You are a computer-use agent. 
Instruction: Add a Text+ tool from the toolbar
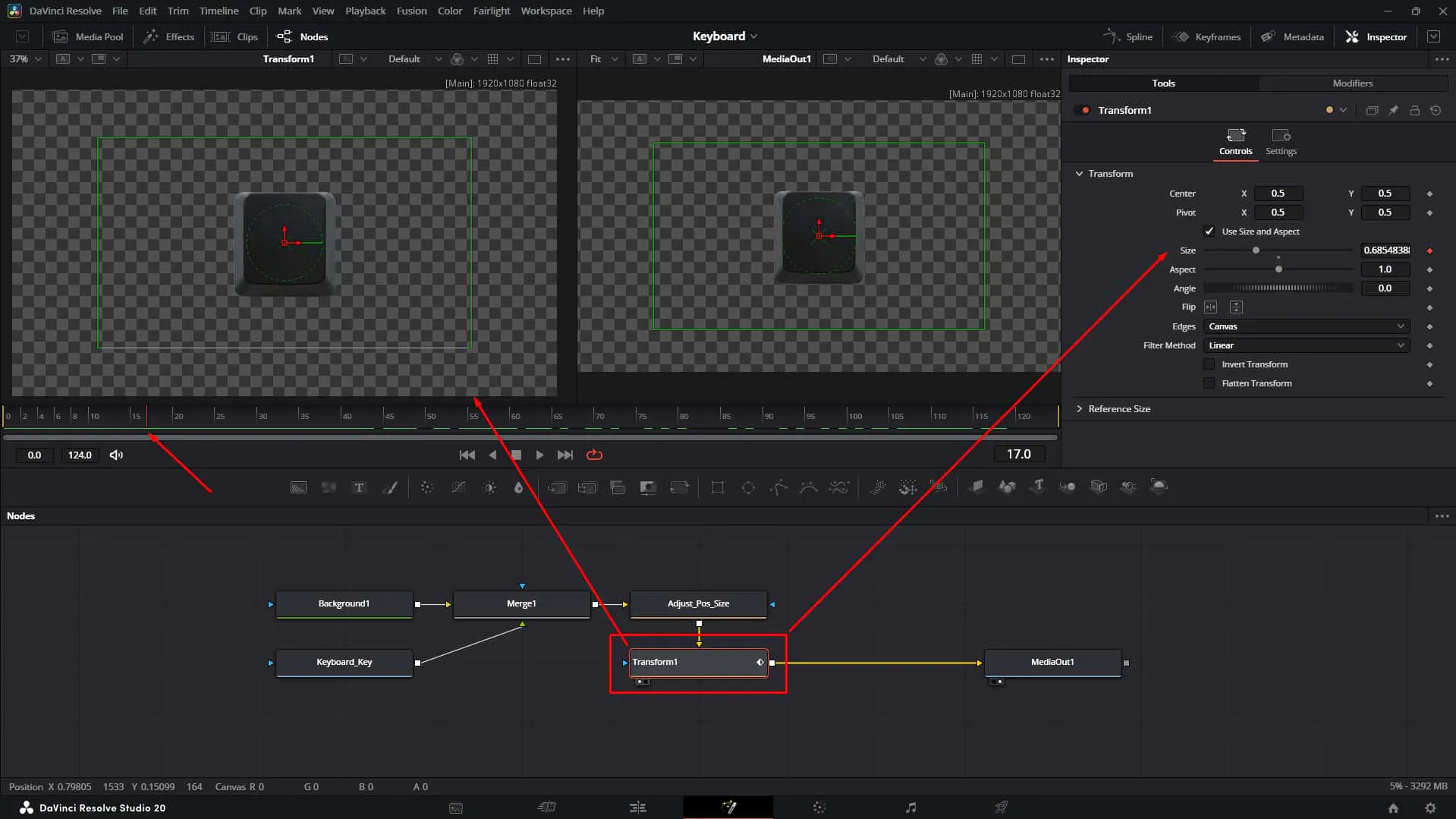[359, 487]
